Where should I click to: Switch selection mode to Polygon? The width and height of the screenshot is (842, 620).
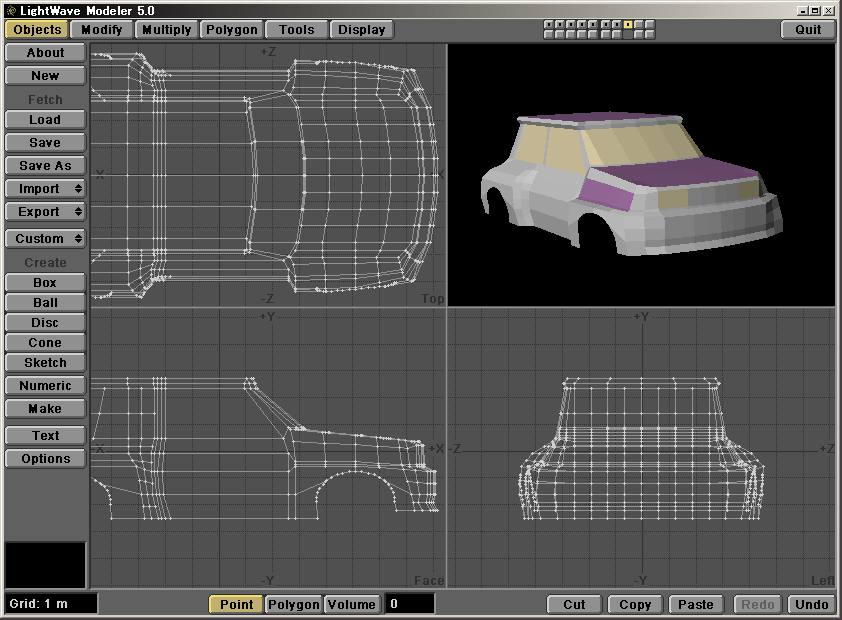(x=293, y=604)
